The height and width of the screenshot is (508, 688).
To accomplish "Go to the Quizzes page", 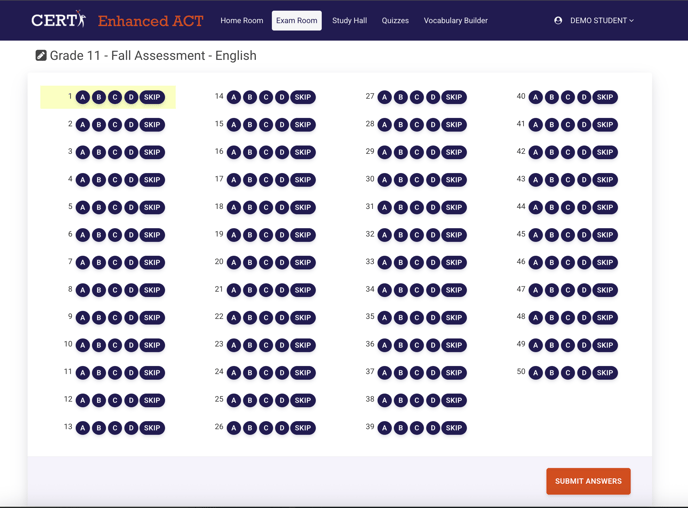I will pyautogui.click(x=395, y=20).
